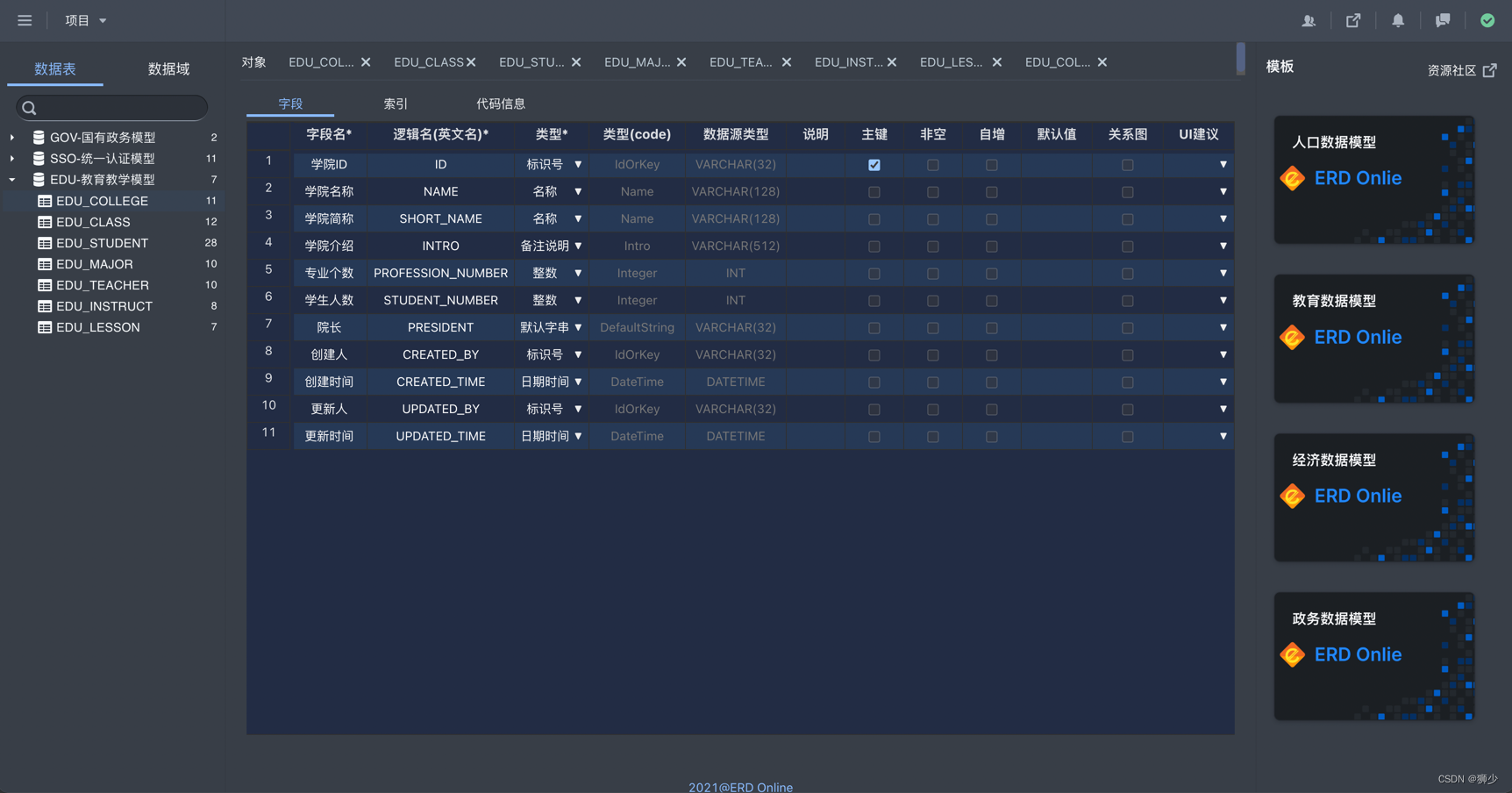Image resolution: width=1512 pixels, height=793 pixels.
Task: Click the EDU_INSTRUCT table icon
Action: [45, 306]
